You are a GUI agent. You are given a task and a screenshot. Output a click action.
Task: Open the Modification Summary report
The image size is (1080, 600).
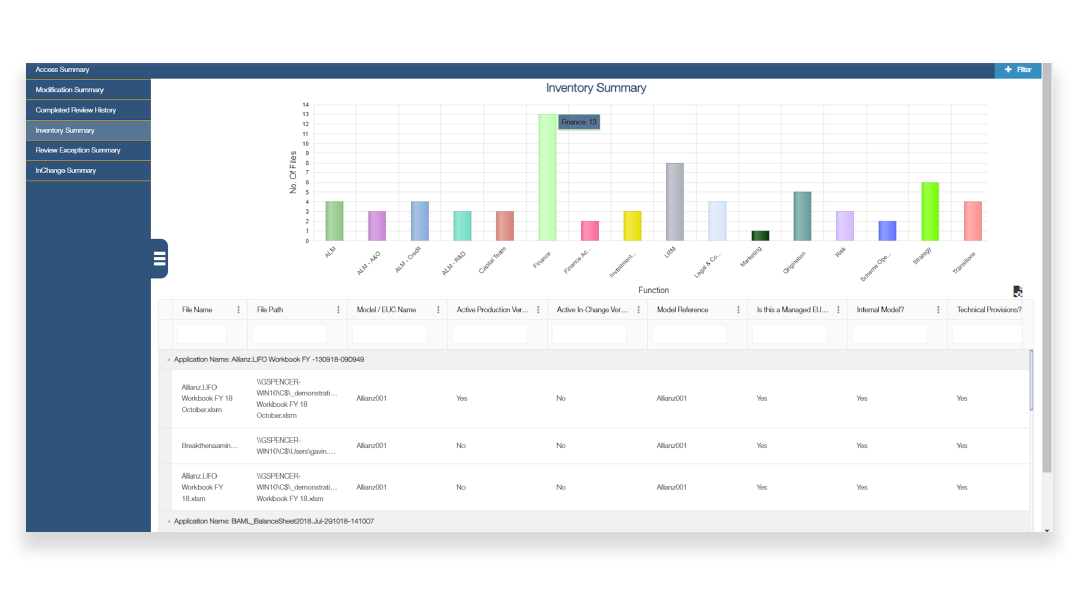tap(70, 90)
